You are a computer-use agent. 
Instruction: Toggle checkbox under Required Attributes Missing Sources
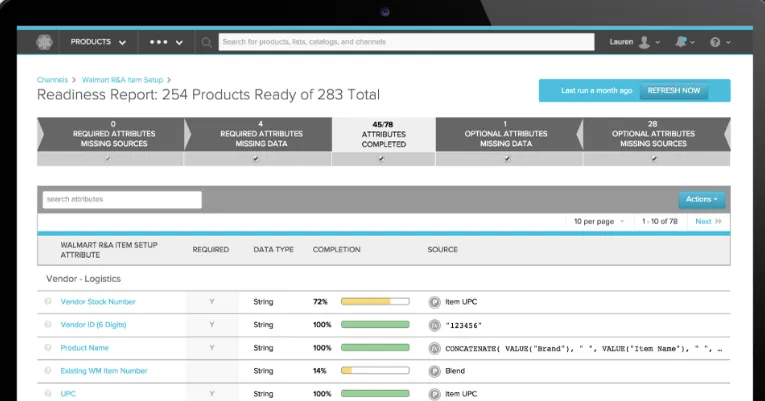pyautogui.click(x=108, y=159)
